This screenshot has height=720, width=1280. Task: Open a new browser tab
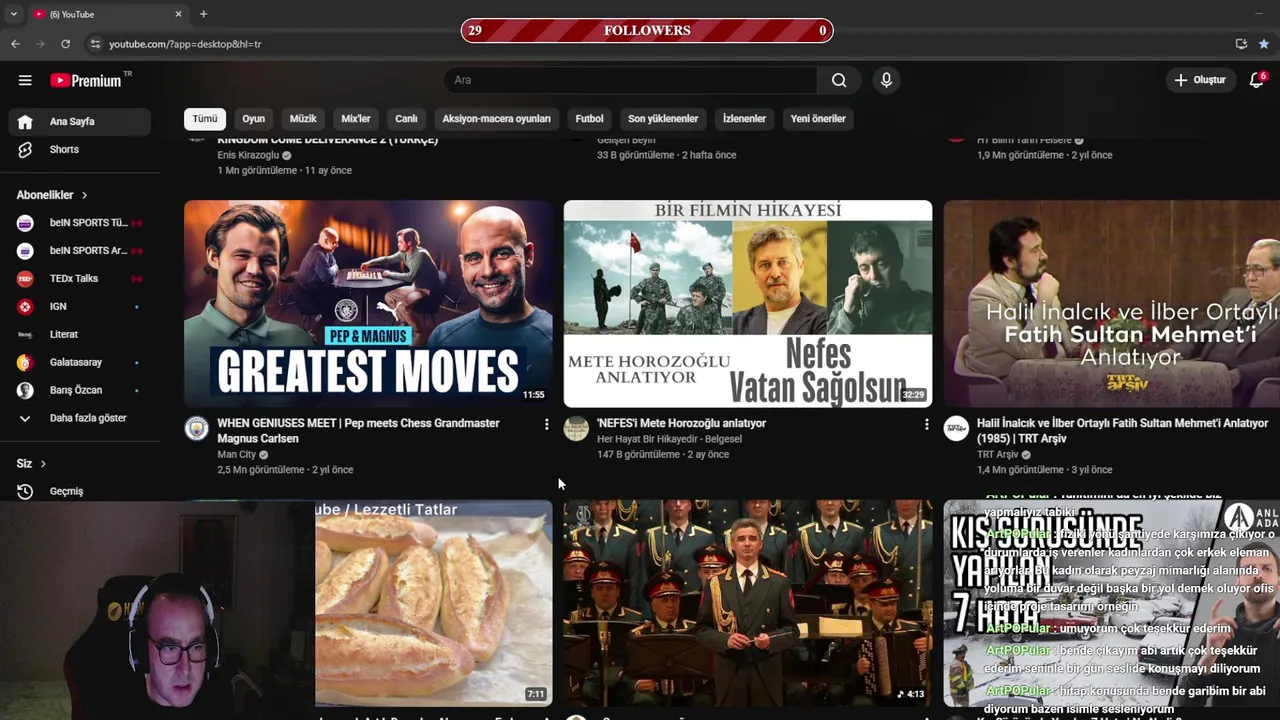click(x=203, y=14)
